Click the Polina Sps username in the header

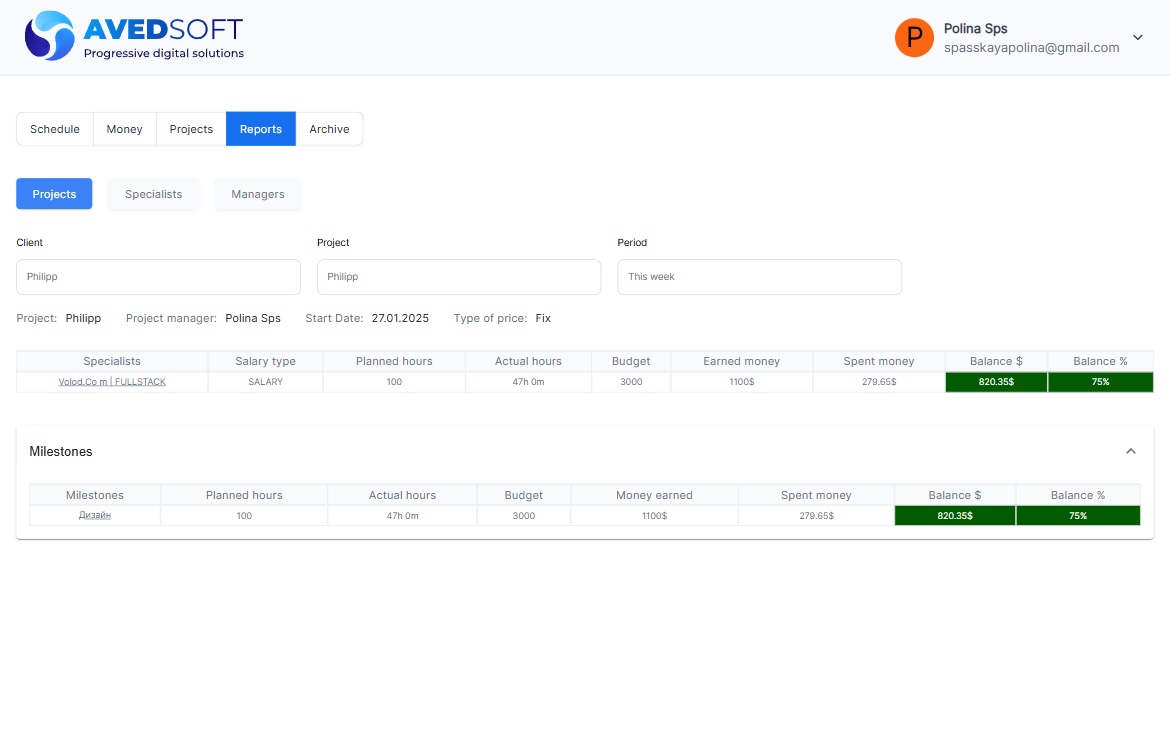coord(975,29)
